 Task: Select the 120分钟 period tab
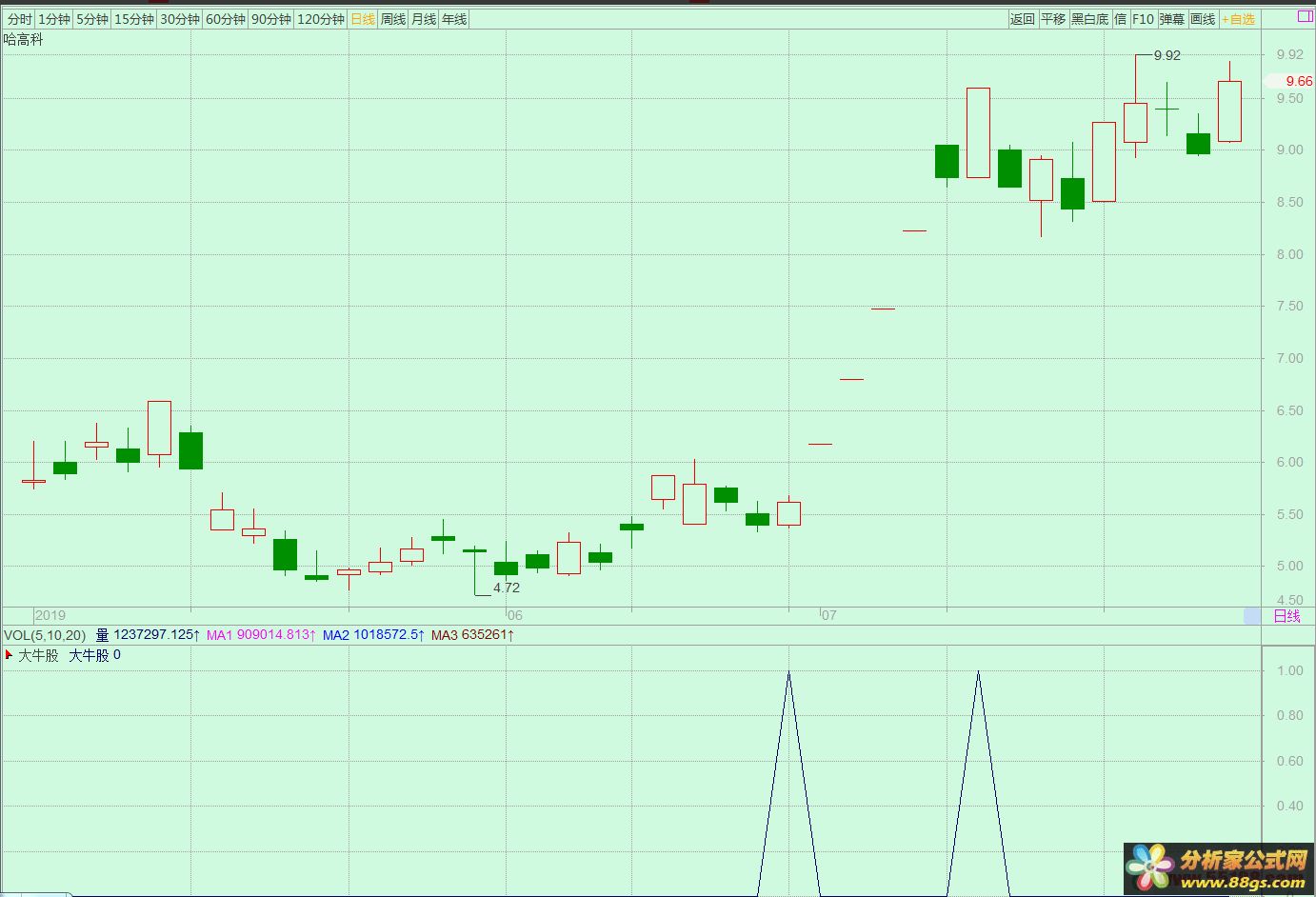click(x=321, y=19)
